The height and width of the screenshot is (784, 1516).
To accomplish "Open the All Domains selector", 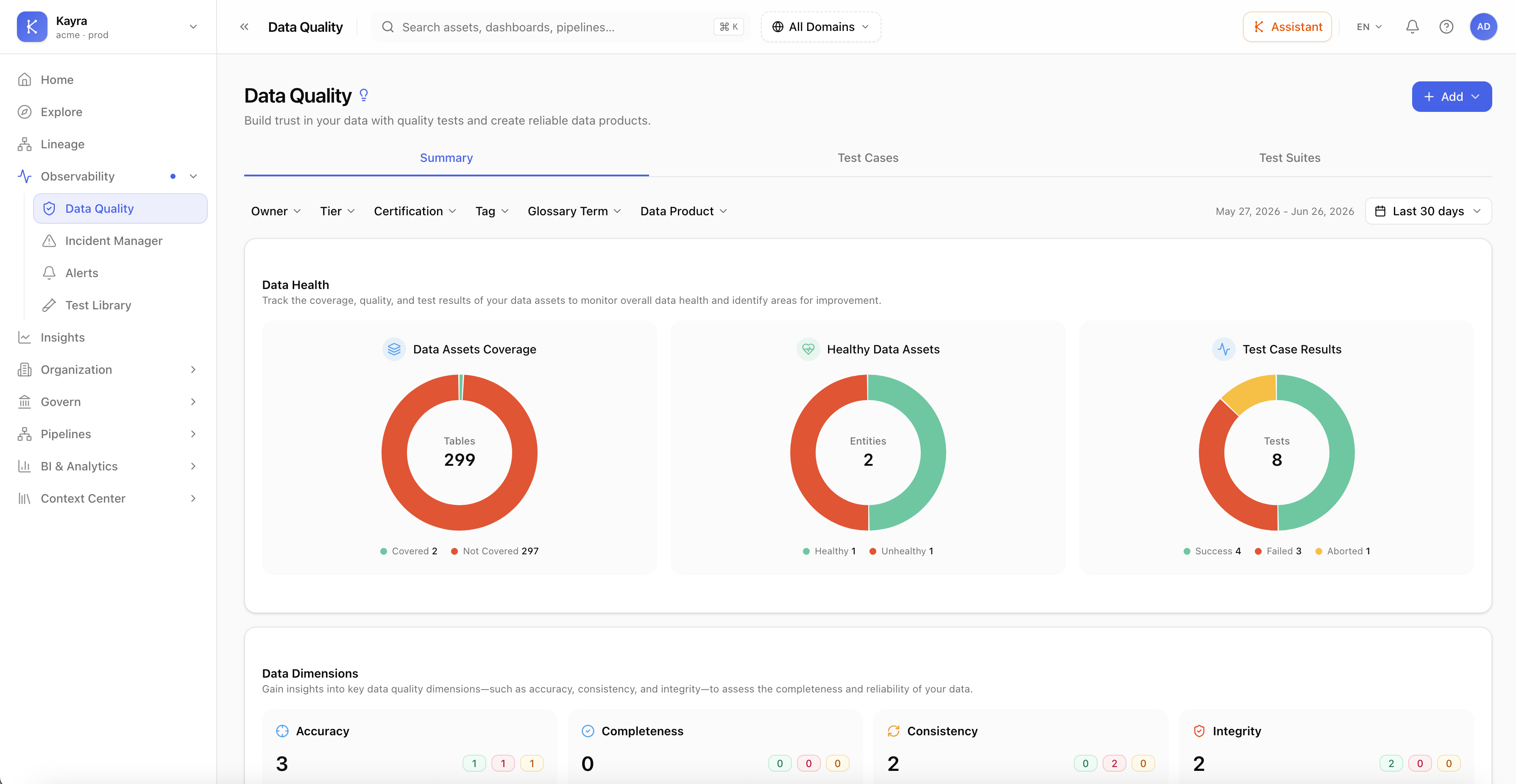I will point(820,26).
